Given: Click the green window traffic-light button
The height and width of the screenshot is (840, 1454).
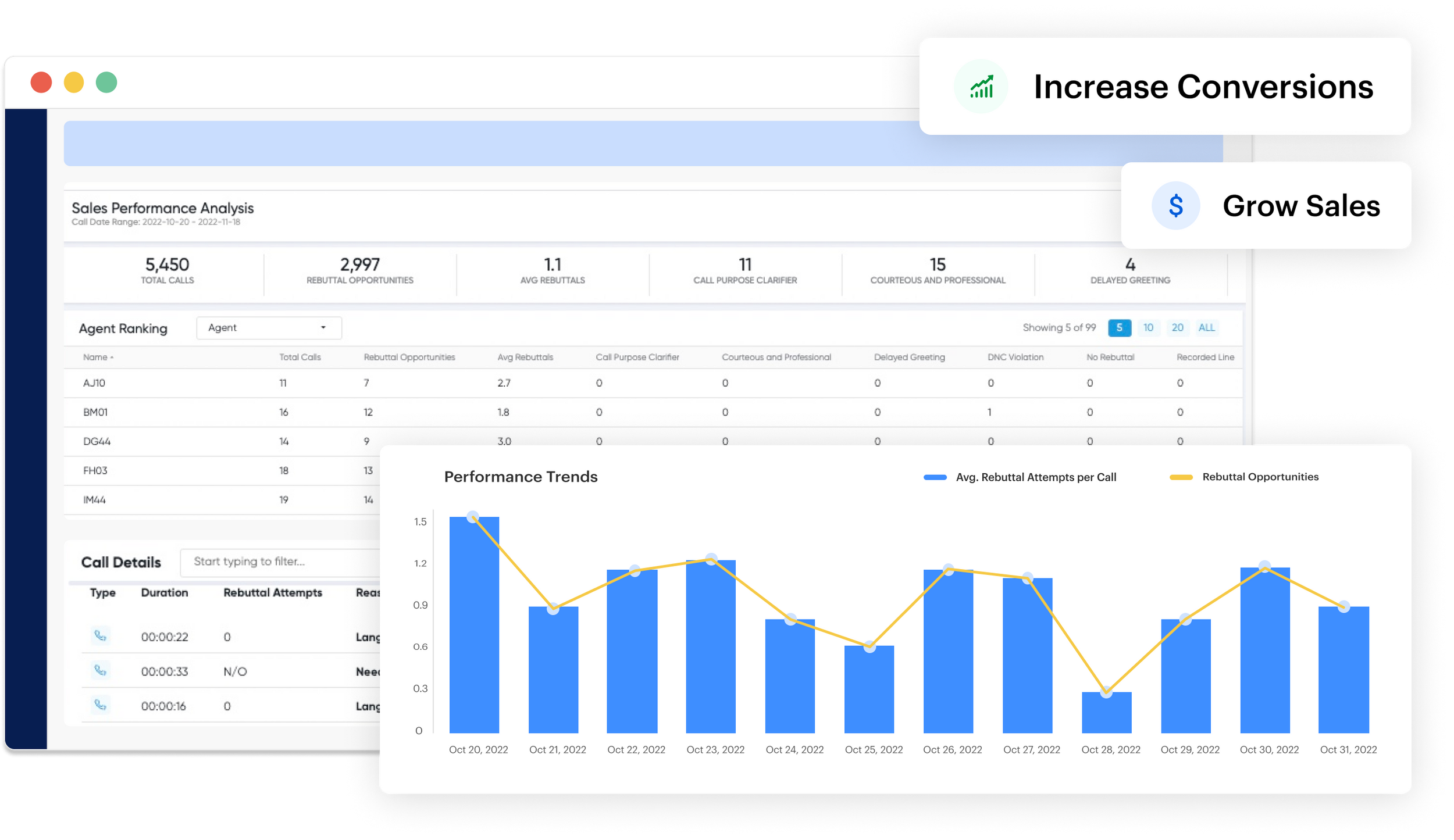Looking at the screenshot, I should coord(106,83).
